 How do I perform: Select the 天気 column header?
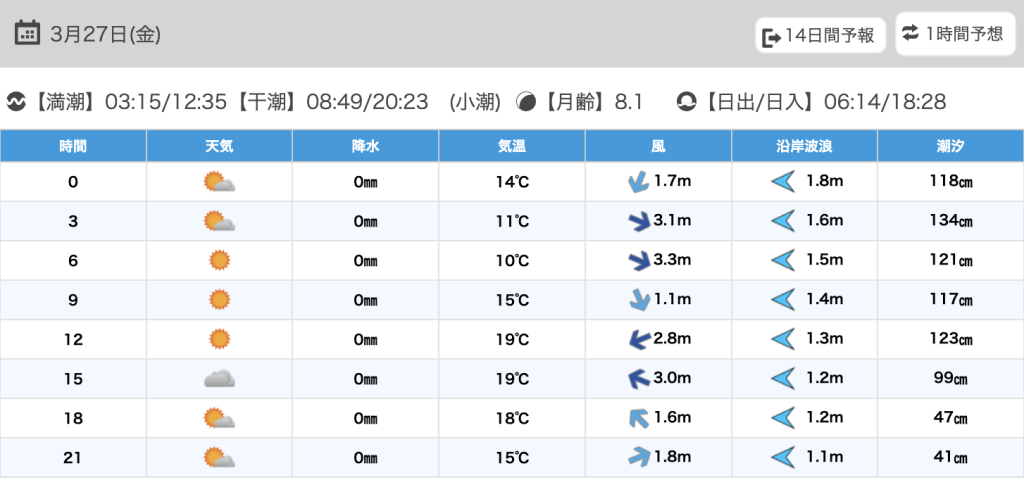(x=219, y=146)
